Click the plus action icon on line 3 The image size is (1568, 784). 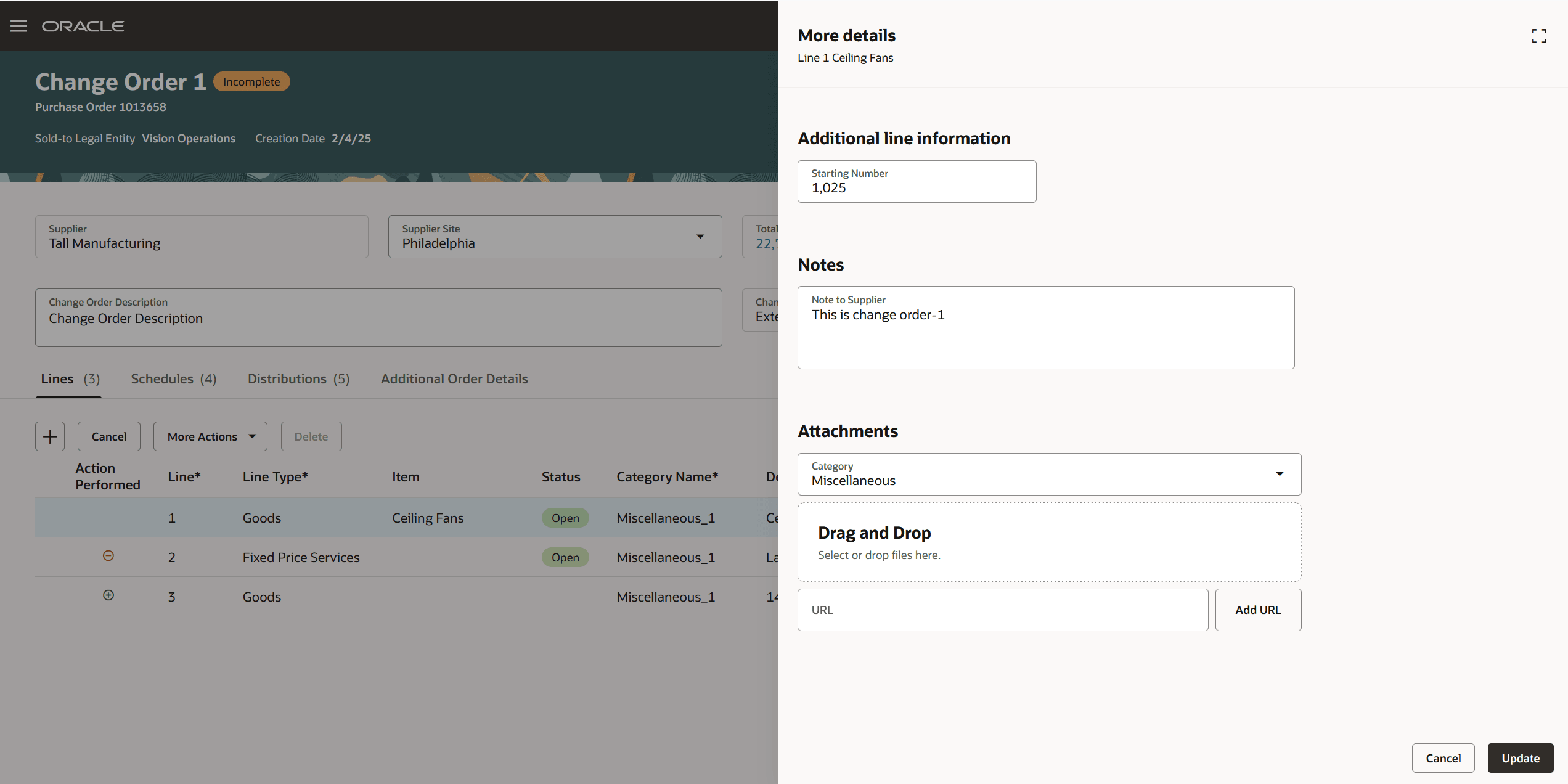point(108,595)
